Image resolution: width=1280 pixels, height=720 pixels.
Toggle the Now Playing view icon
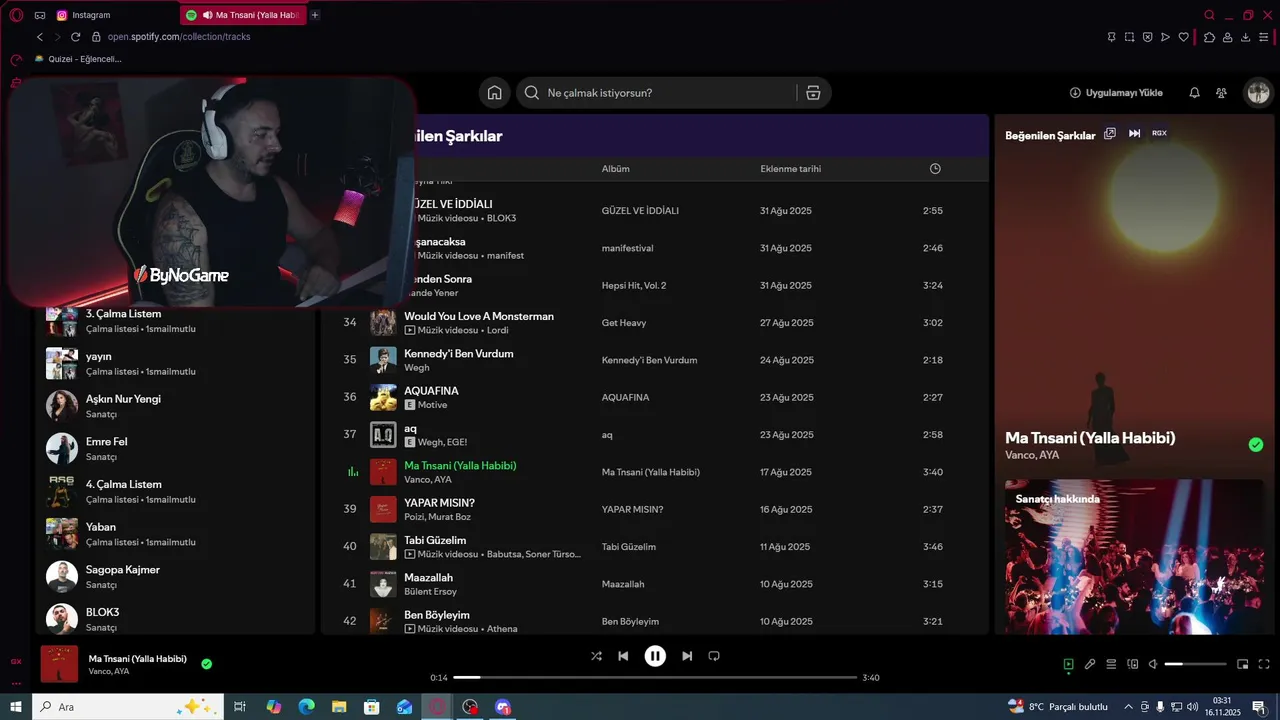pos(1068,664)
